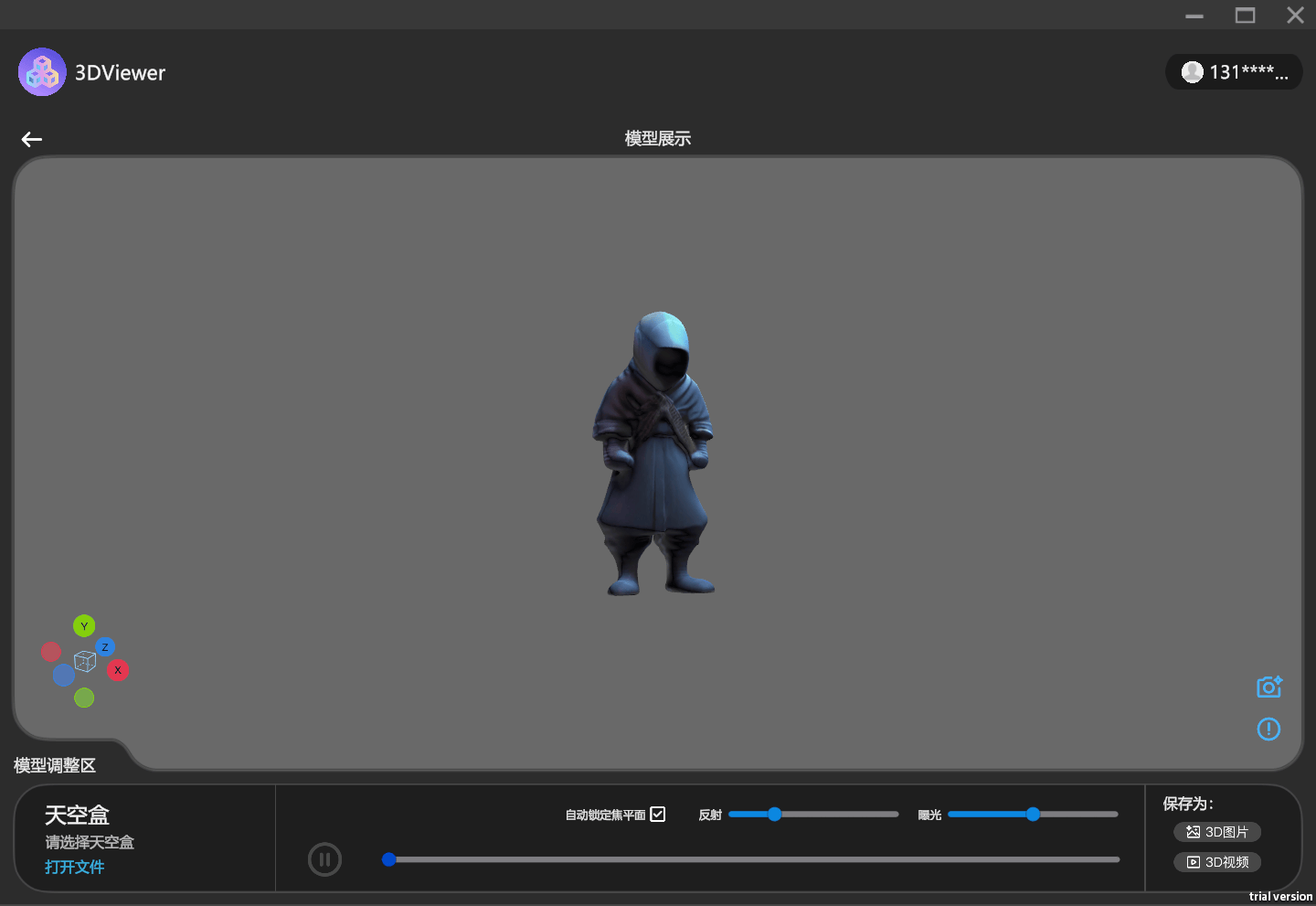This screenshot has width=1316, height=906.
Task: Click the faded red negative axis dot
Action: (x=51, y=652)
